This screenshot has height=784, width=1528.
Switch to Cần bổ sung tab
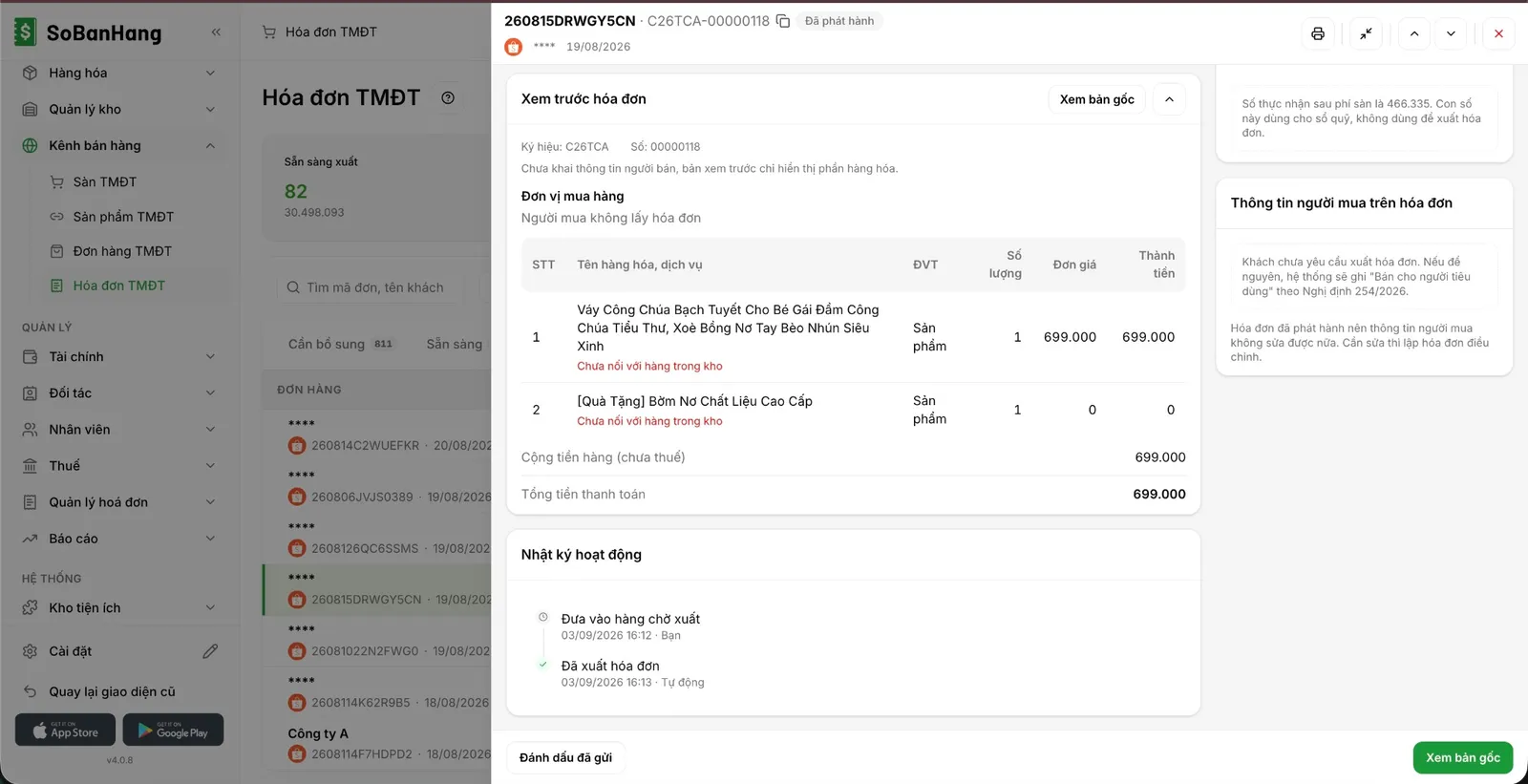[340, 344]
